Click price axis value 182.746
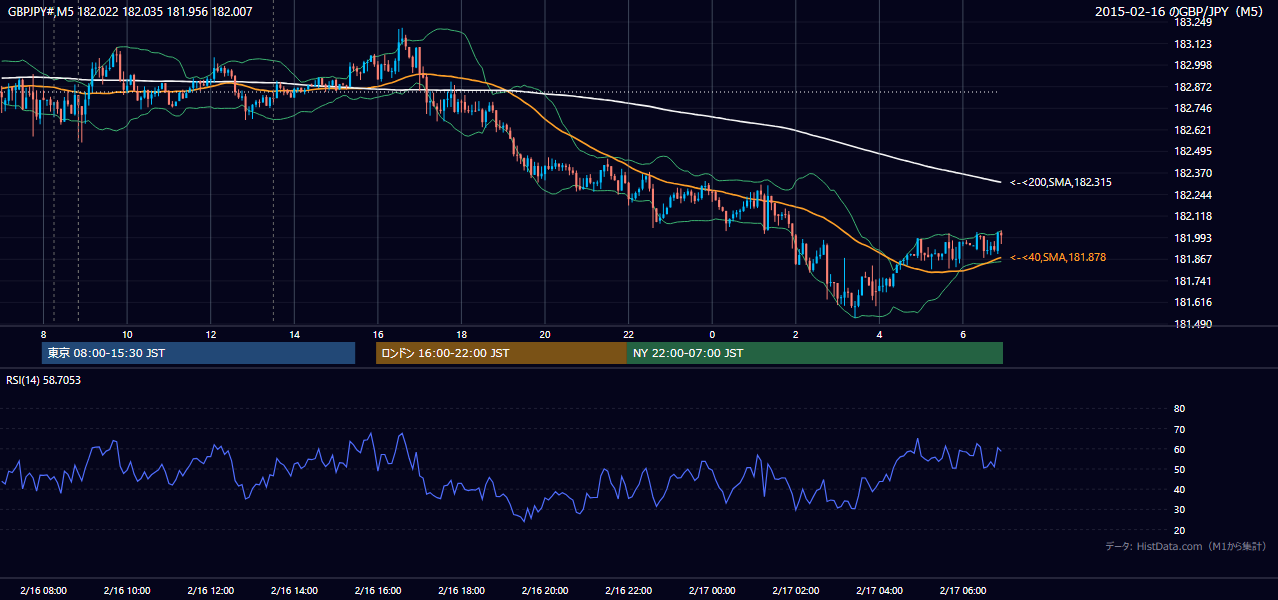Screen dimensions: 1278x600 click(x=1192, y=108)
